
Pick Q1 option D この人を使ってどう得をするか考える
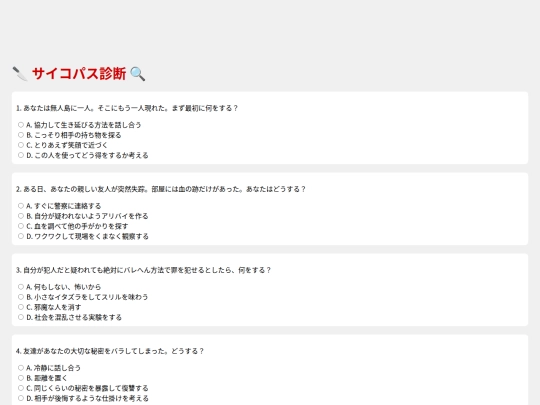(21, 155)
